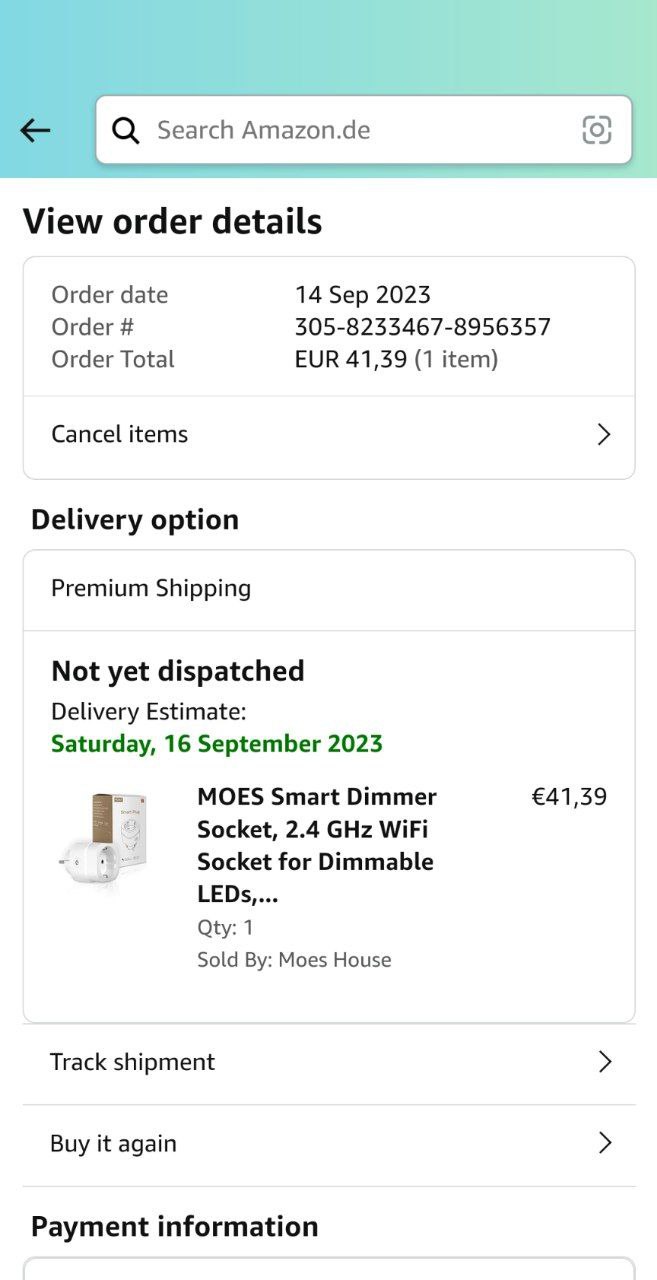Open the camera scan search icon
657x1280 pixels.
(x=597, y=130)
